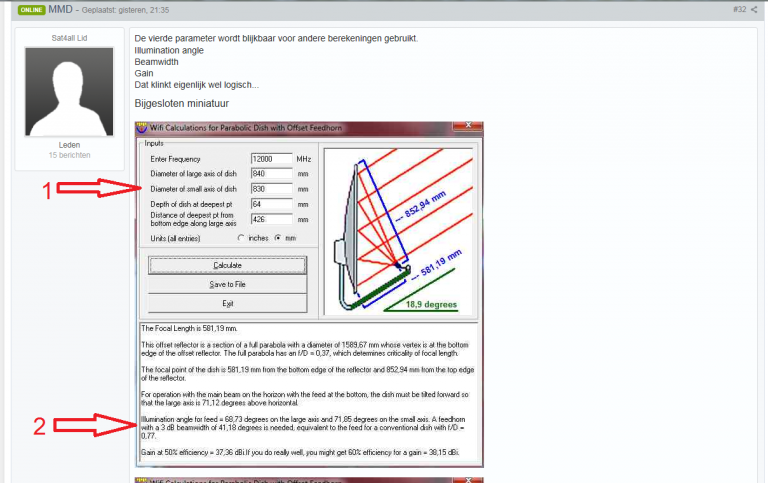Image resolution: width=768 pixels, height=483 pixels.
Task: Click the #32 post number link
Action: (x=739, y=9)
